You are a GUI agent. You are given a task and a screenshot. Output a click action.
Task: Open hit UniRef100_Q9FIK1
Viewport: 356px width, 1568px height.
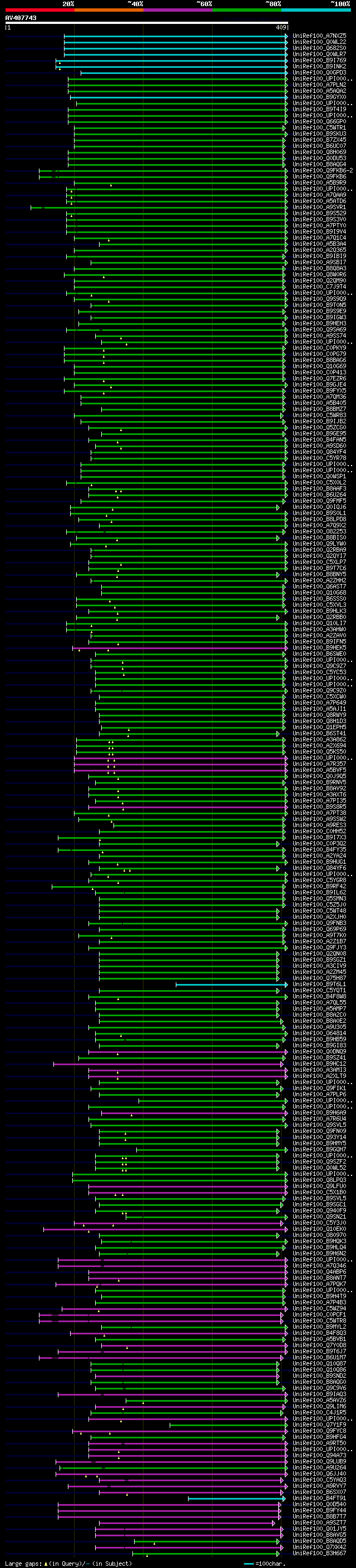319,1088
